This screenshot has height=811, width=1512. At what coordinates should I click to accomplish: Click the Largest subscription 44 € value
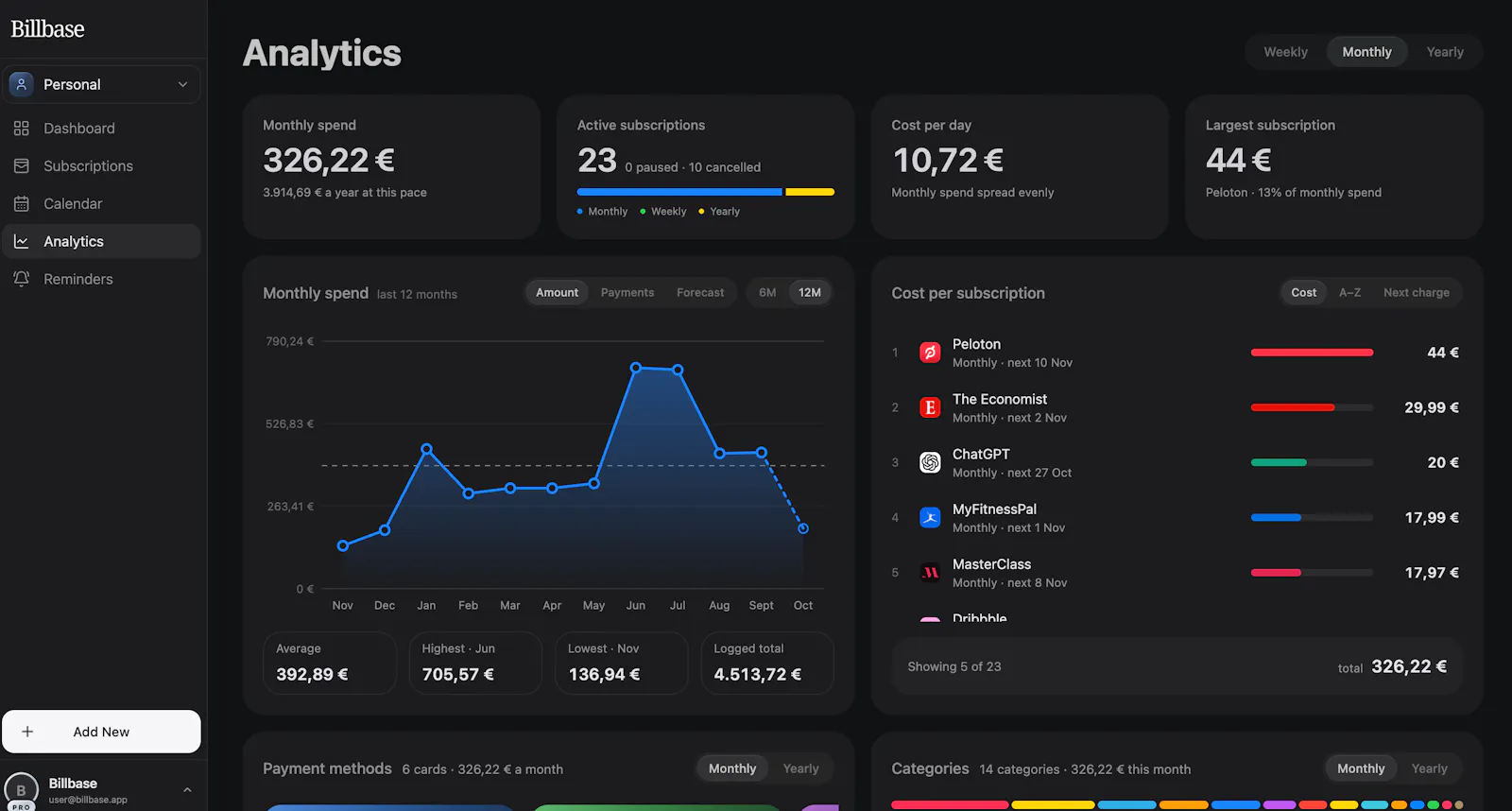[x=1239, y=161]
